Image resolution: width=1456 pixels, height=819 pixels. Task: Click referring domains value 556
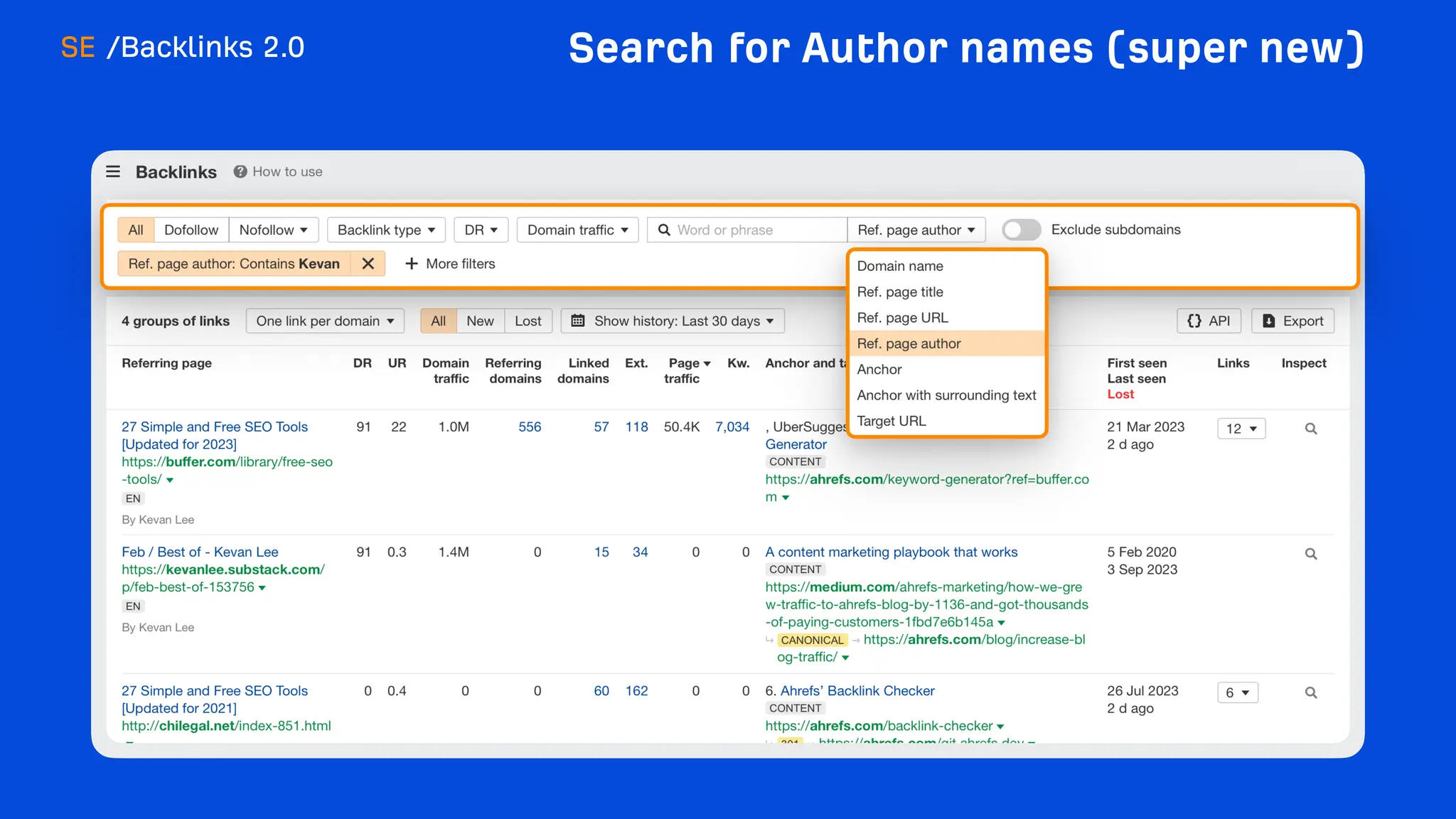pos(530,427)
